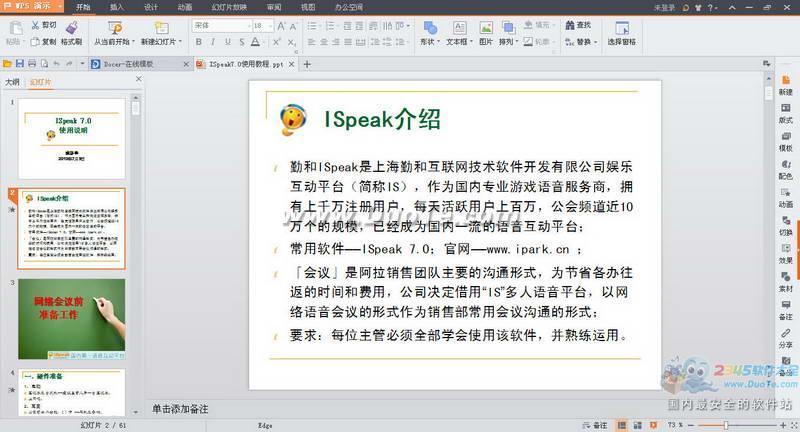Expand quick access toolbar dropdown arrow

point(82,64)
